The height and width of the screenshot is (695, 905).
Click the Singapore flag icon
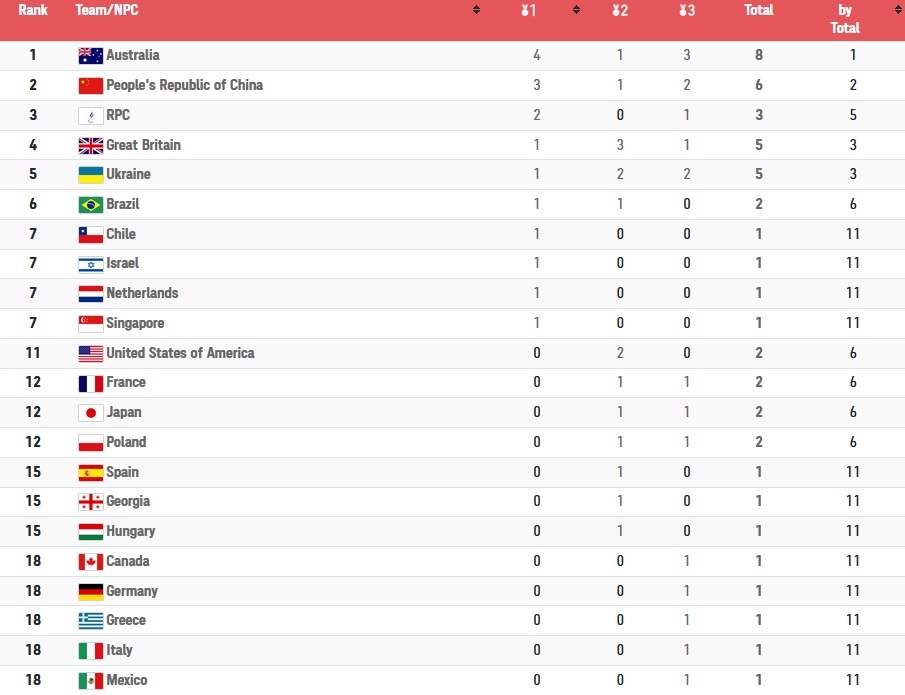click(x=91, y=323)
